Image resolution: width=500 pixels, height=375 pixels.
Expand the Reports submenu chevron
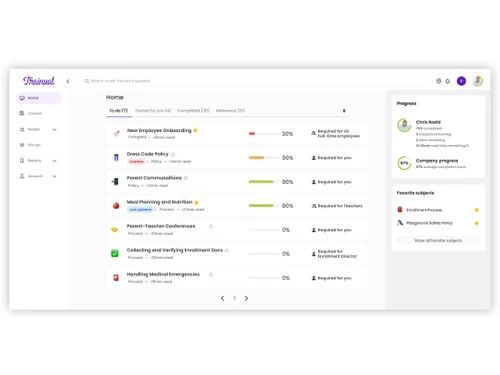tap(54, 161)
